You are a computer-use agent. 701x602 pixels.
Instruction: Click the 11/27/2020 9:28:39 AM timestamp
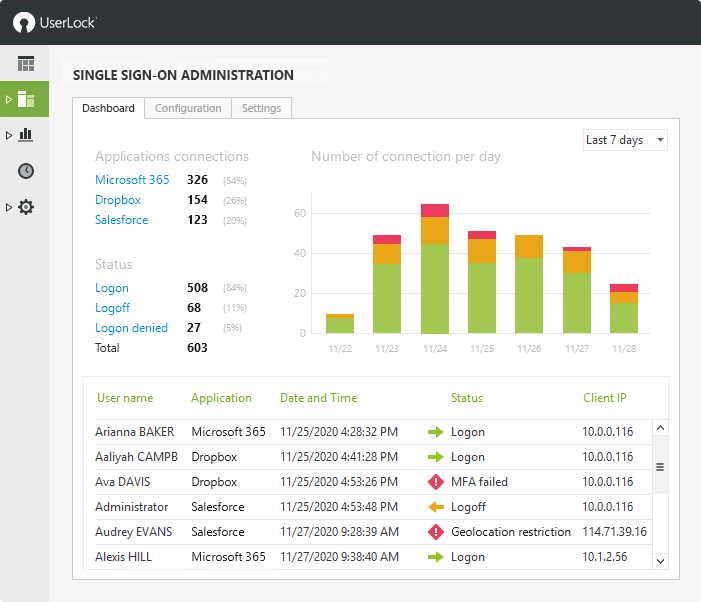pos(339,532)
